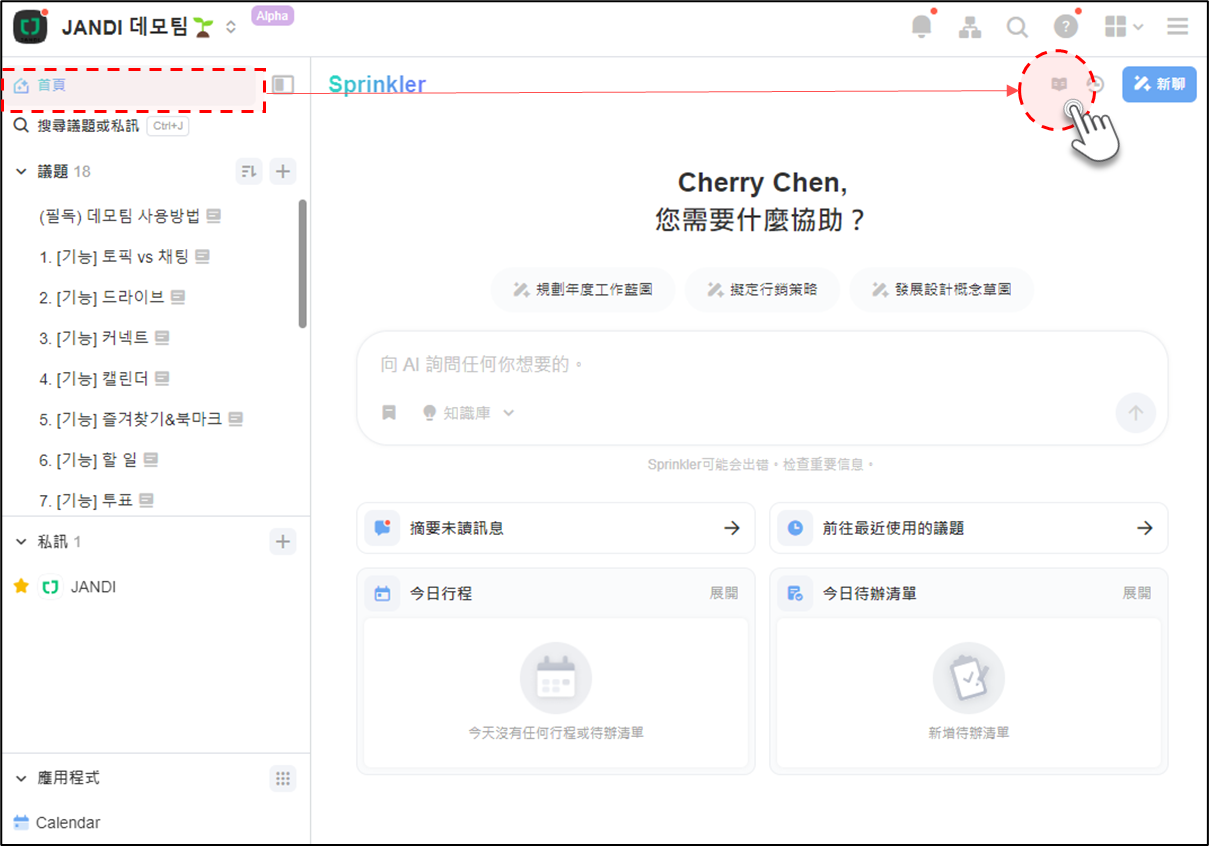Click the 摘要未讀訊息 message icon
The height and width of the screenshot is (846, 1209).
[x=382, y=528]
